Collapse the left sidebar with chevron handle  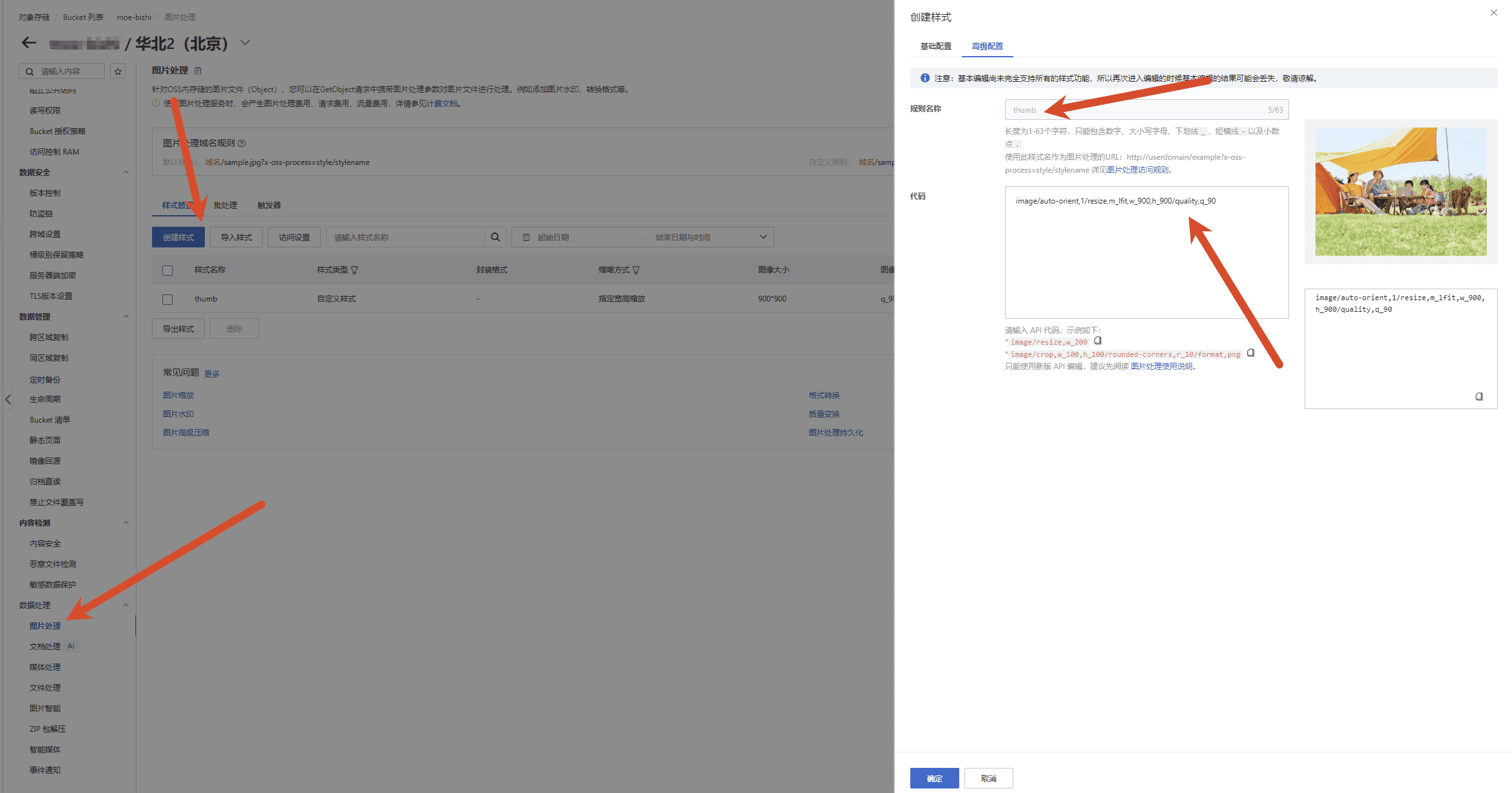click(x=8, y=399)
